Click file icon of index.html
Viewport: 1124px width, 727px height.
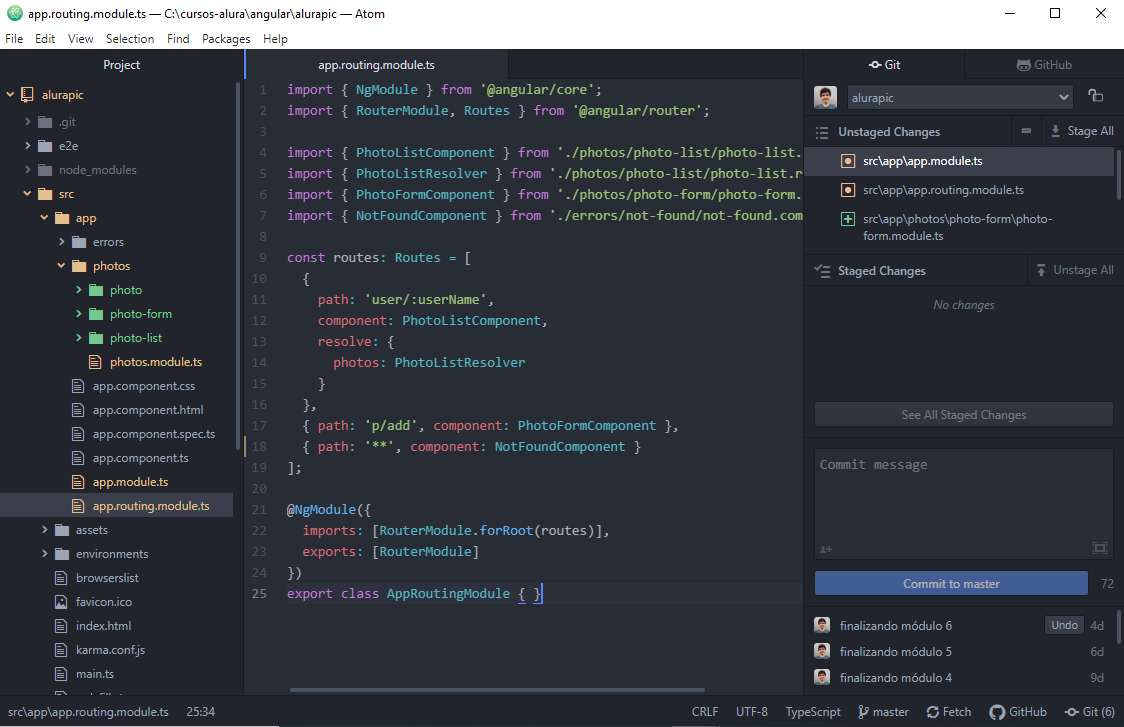click(61, 626)
